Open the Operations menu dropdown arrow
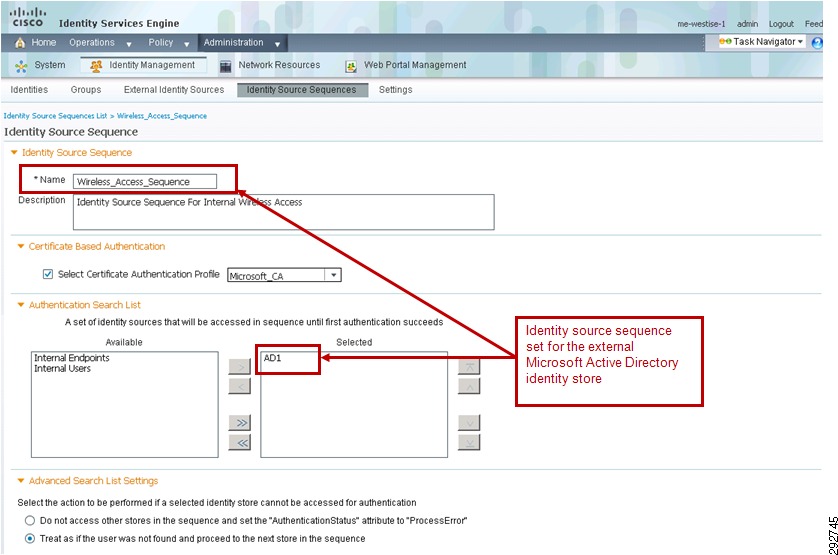The width and height of the screenshot is (838, 555). coord(129,44)
